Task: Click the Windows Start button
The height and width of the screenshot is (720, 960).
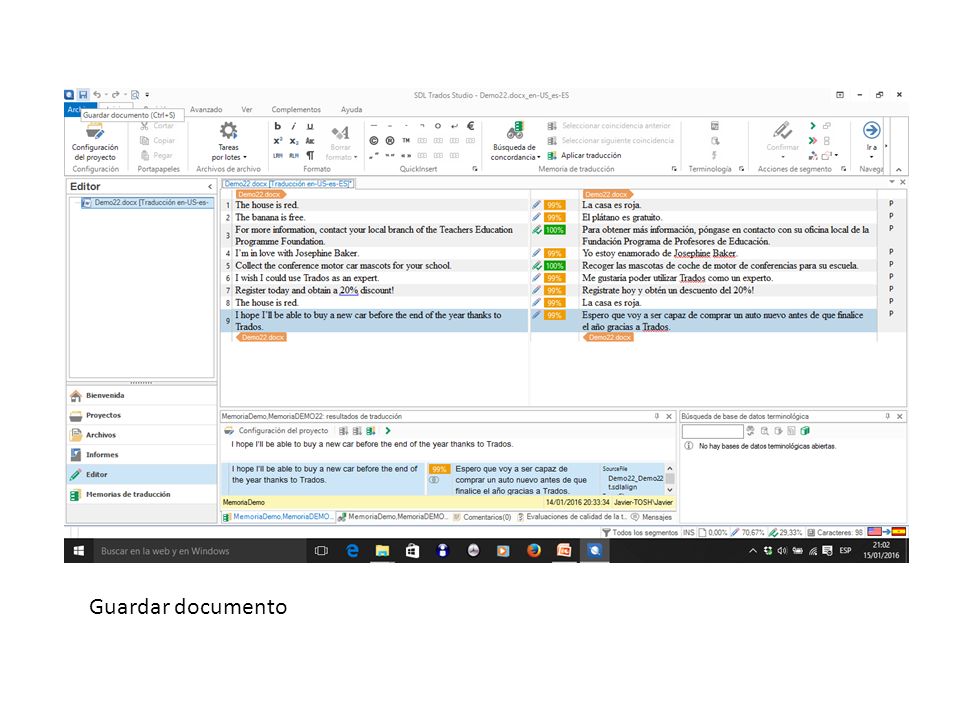Action: (78, 551)
